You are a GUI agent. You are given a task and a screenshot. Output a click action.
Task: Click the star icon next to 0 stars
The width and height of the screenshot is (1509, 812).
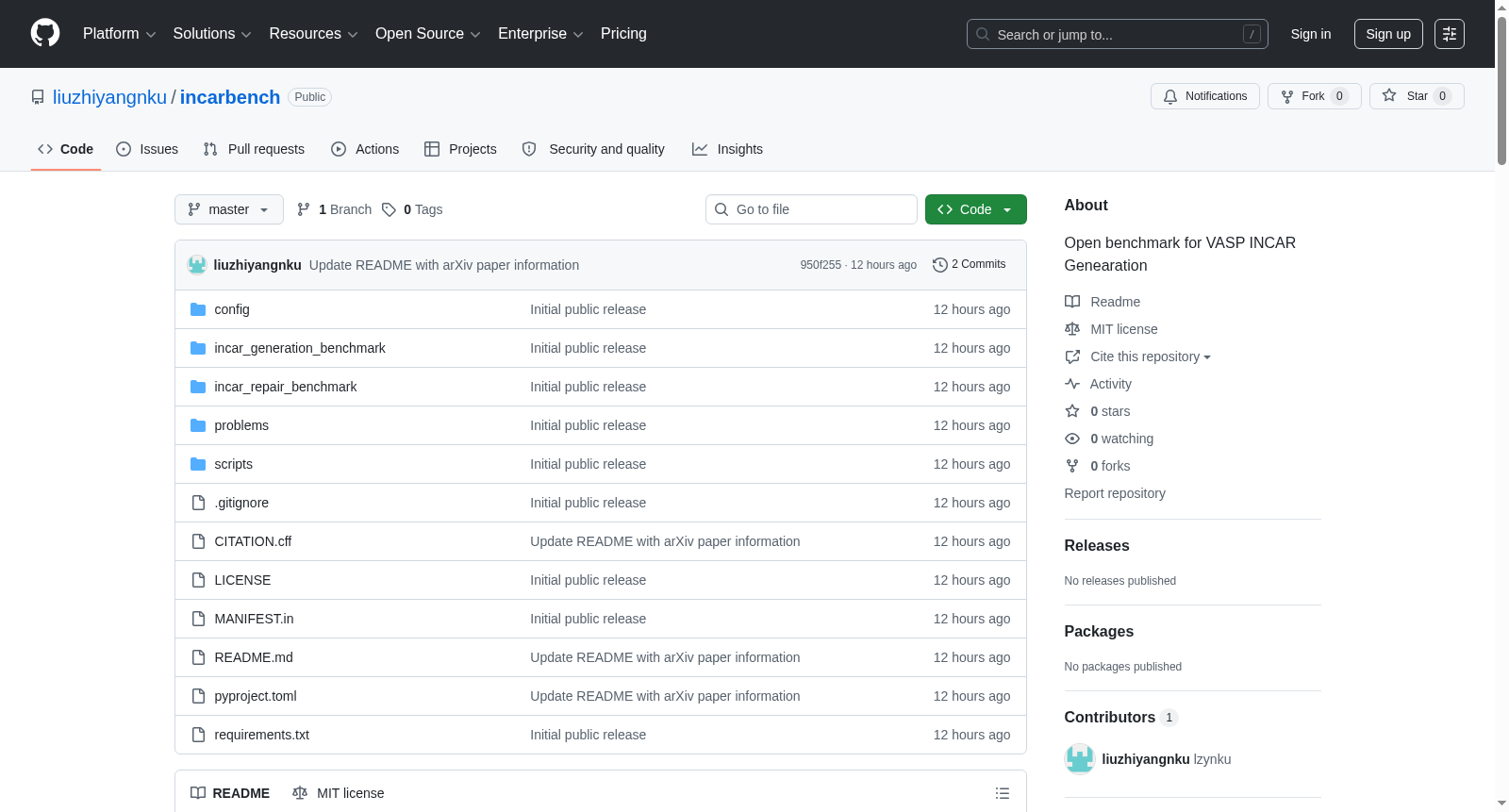coord(1072,411)
